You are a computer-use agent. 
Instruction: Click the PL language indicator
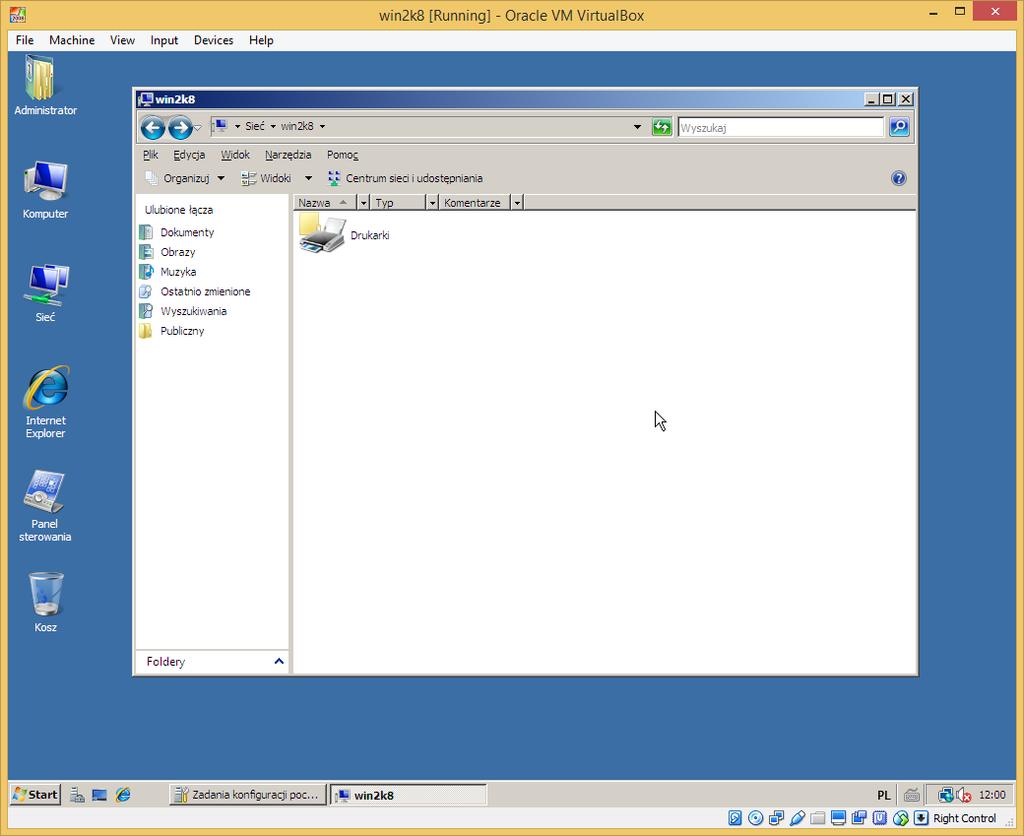(x=884, y=795)
